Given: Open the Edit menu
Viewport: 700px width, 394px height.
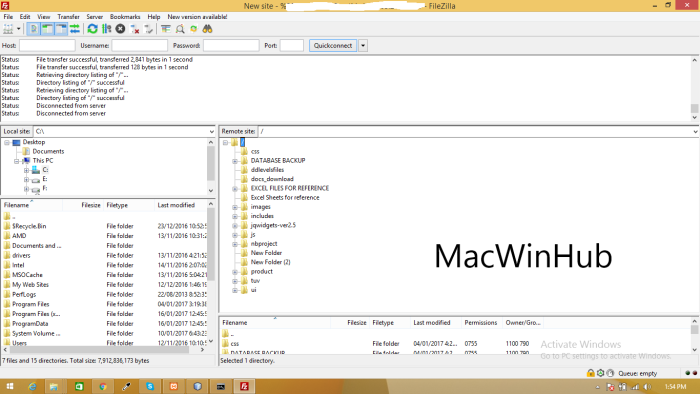Looking at the screenshot, I should (x=25, y=17).
